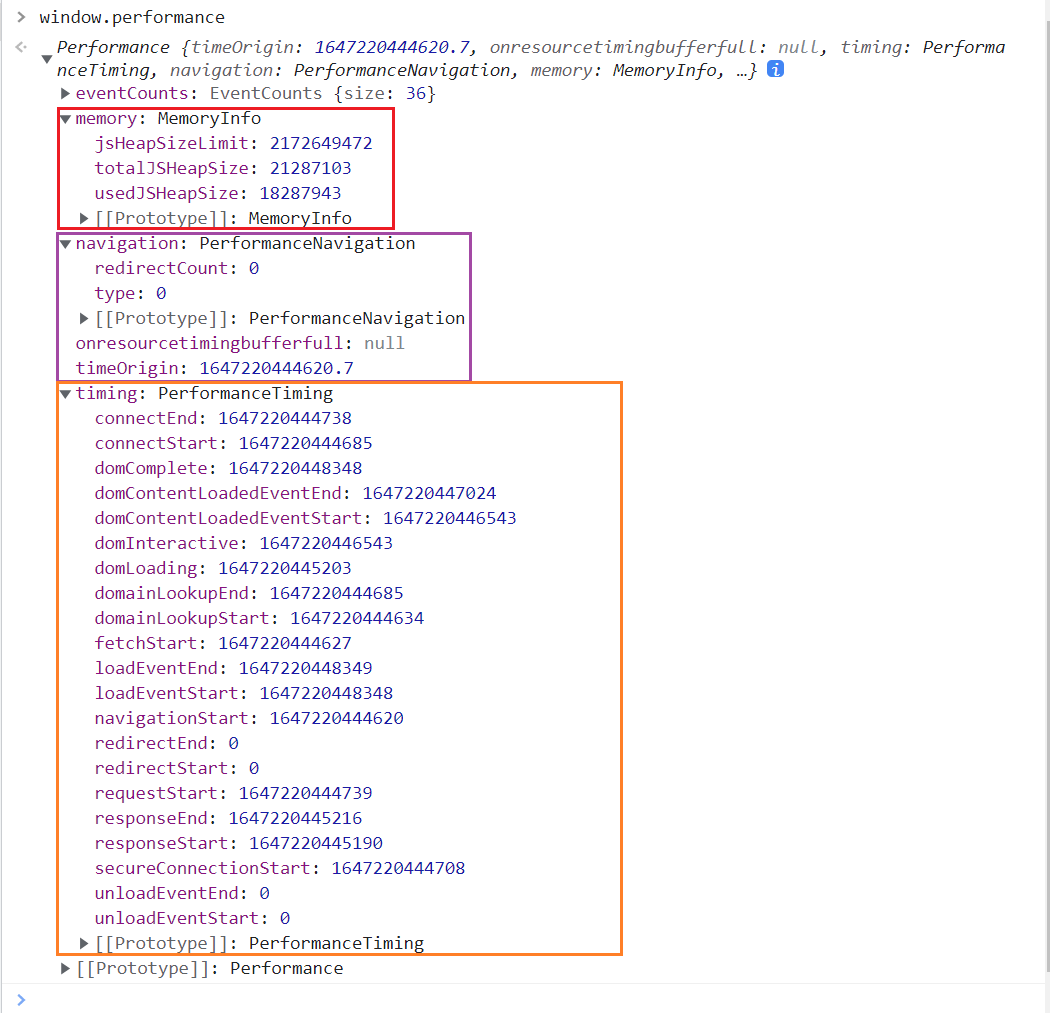Select the jsHeapSizeLimit value 2172649472
The image size is (1050, 1013).
pyautogui.click(x=321, y=143)
